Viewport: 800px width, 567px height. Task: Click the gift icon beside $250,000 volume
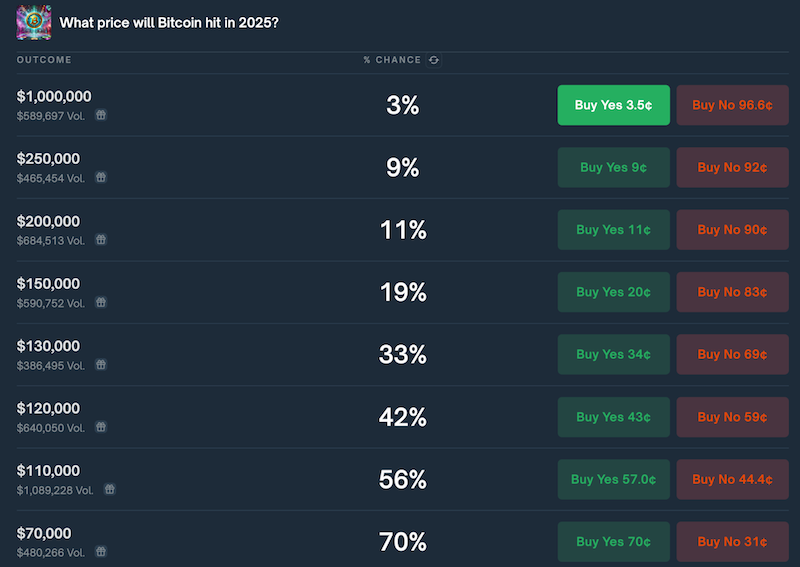pos(101,177)
